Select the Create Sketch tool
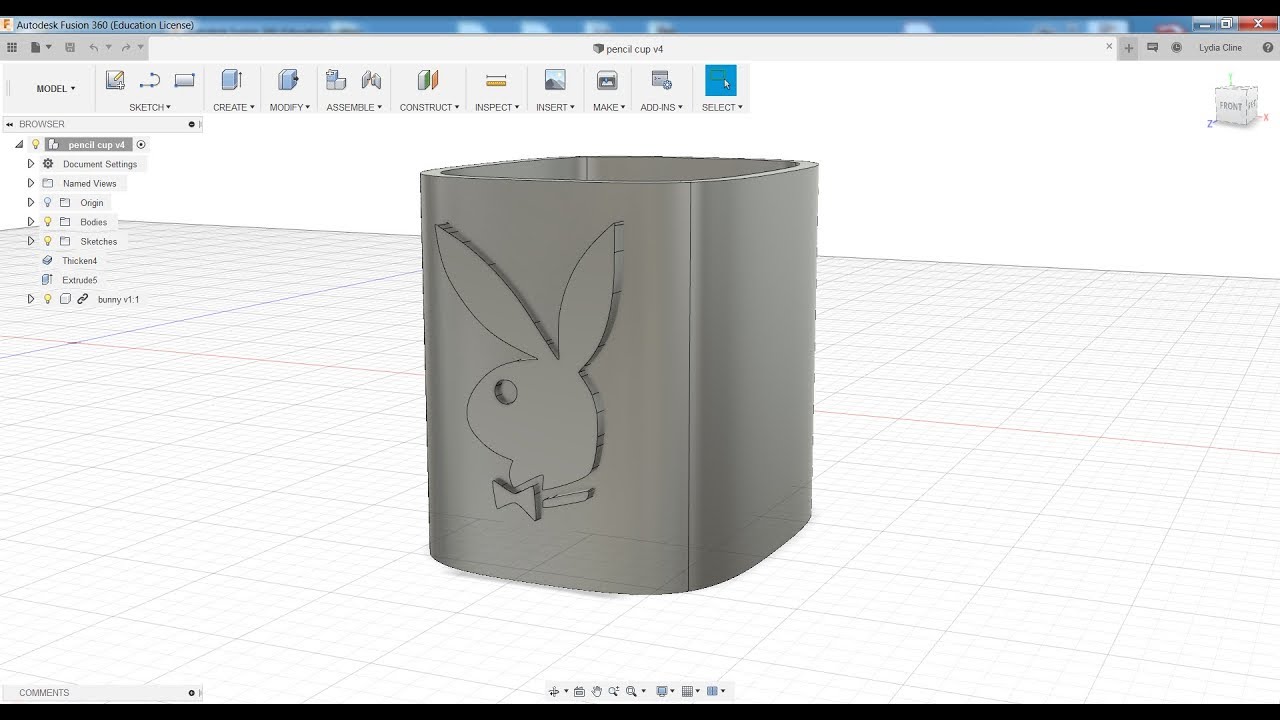The height and width of the screenshot is (720, 1280). [x=115, y=81]
